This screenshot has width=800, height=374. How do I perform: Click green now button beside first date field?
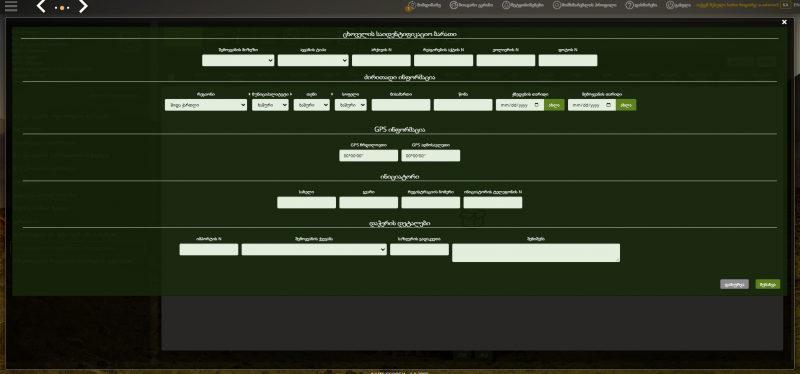(554, 105)
